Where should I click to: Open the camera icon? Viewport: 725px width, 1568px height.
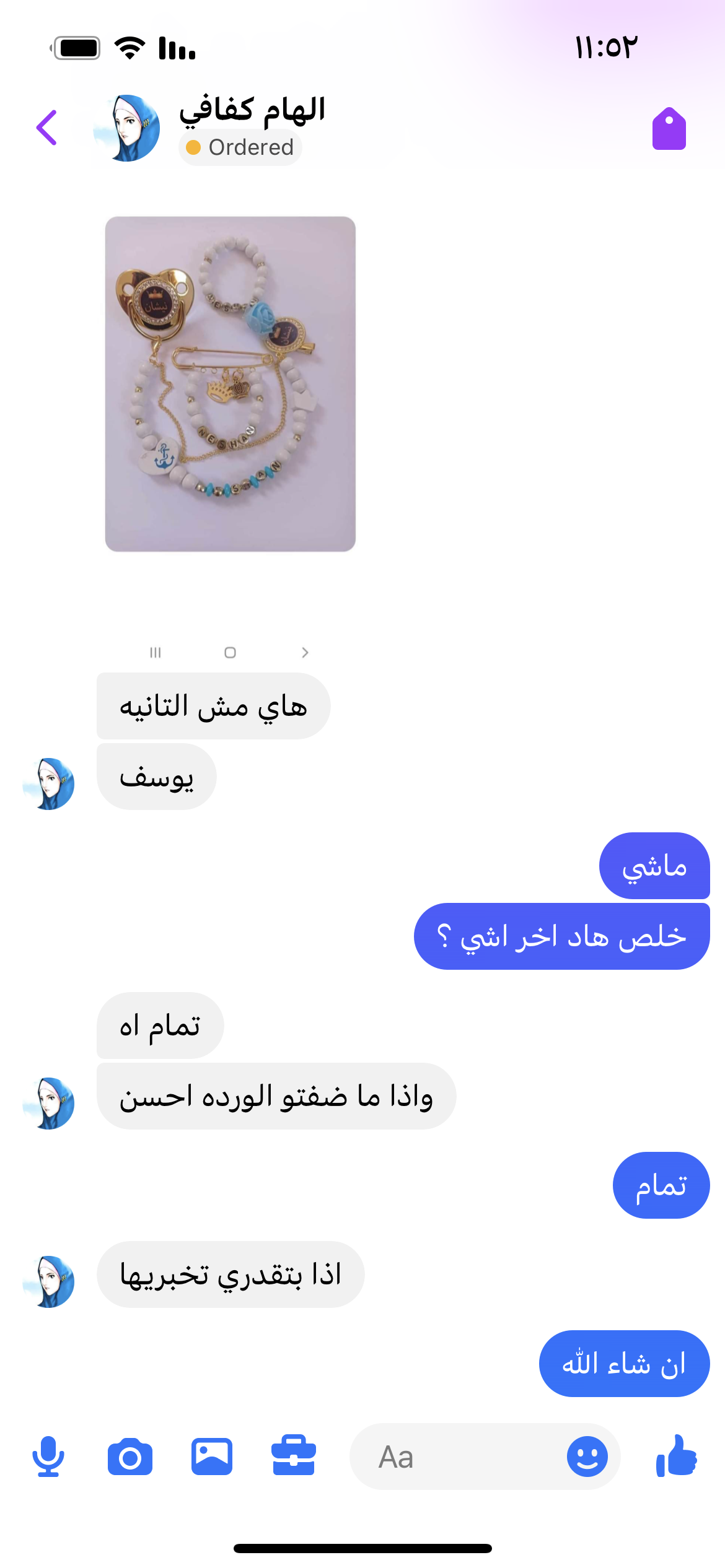tap(130, 1457)
